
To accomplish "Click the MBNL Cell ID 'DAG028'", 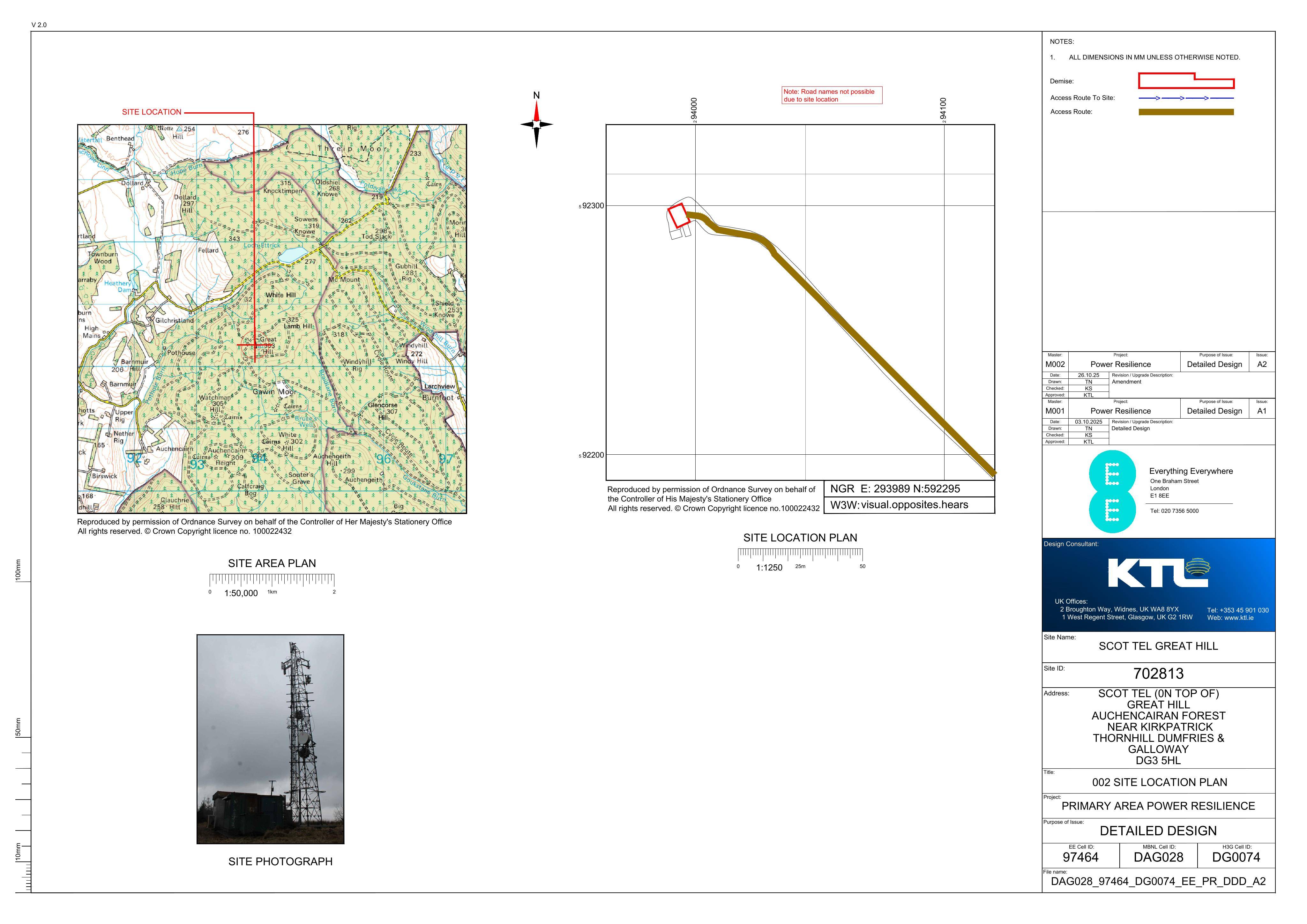I will pos(1158,857).
